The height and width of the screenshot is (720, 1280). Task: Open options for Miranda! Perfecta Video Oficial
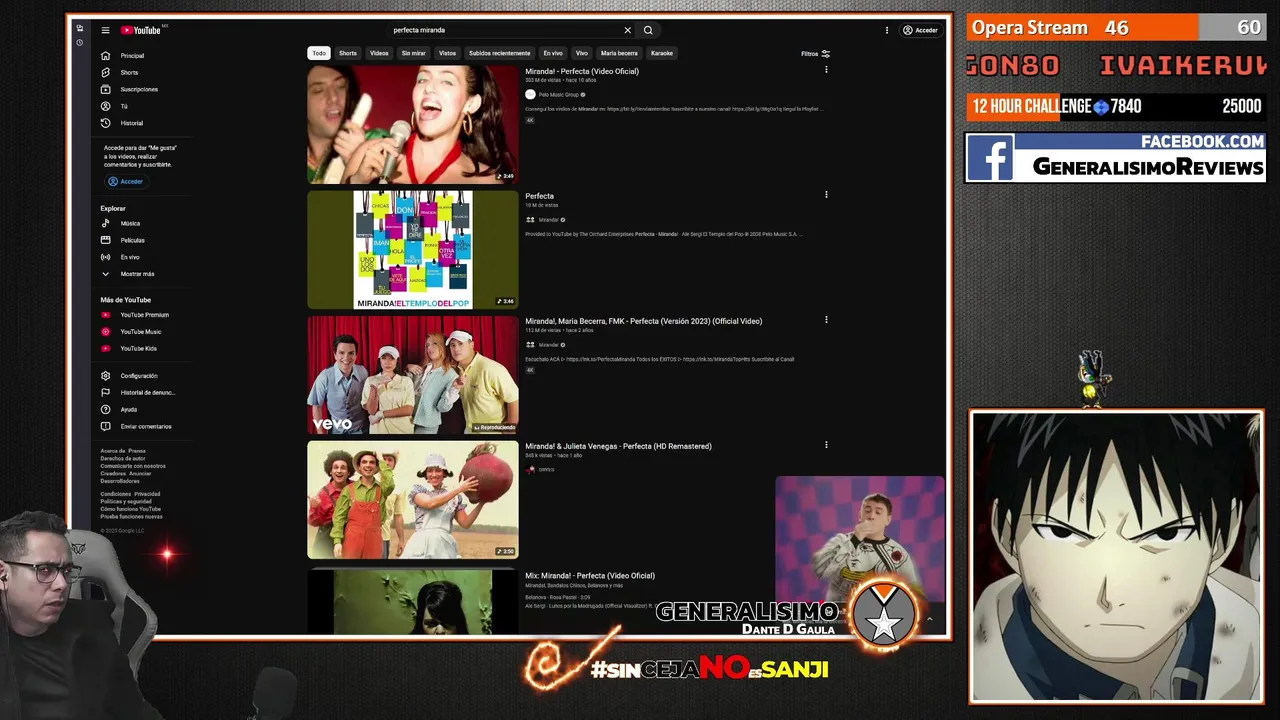pos(826,70)
